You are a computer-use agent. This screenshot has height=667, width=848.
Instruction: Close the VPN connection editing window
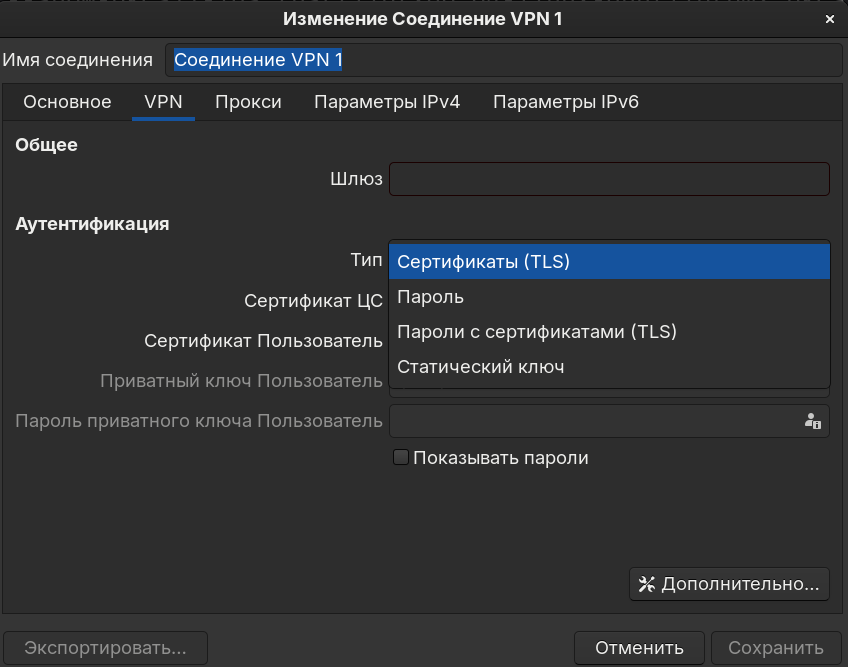point(830,18)
